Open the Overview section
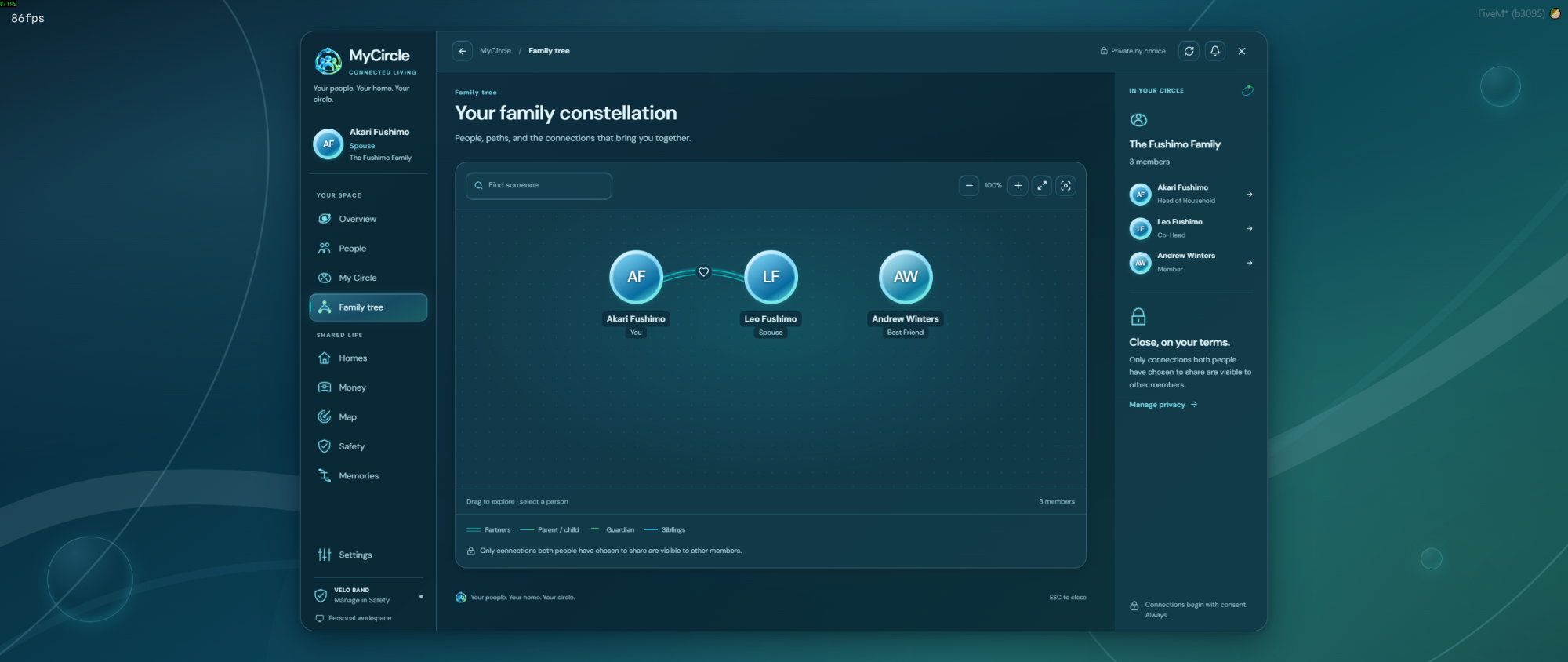1568x662 pixels. point(368,219)
